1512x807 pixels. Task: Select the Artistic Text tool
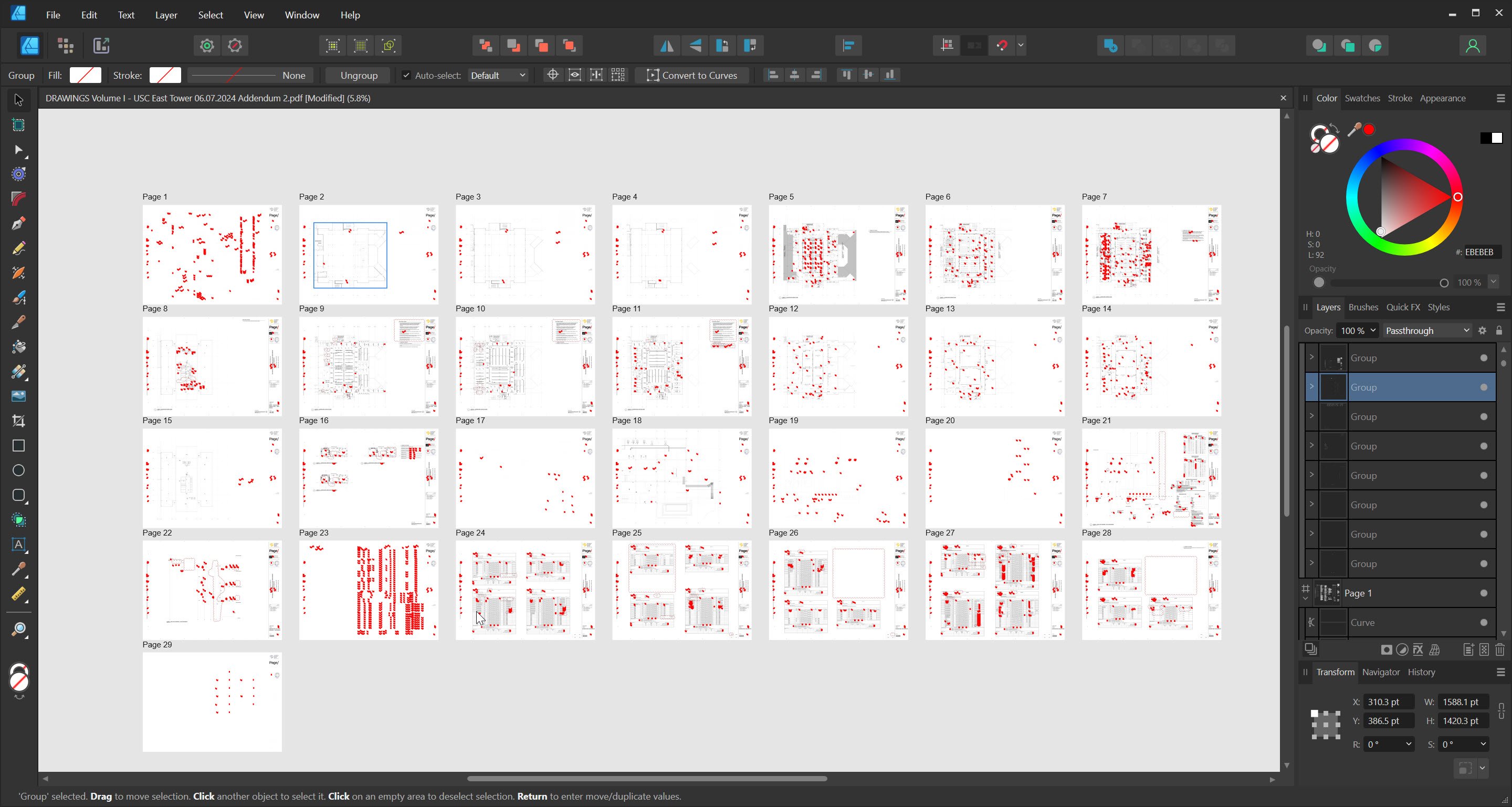pyautogui.click(x=18, y=544)
